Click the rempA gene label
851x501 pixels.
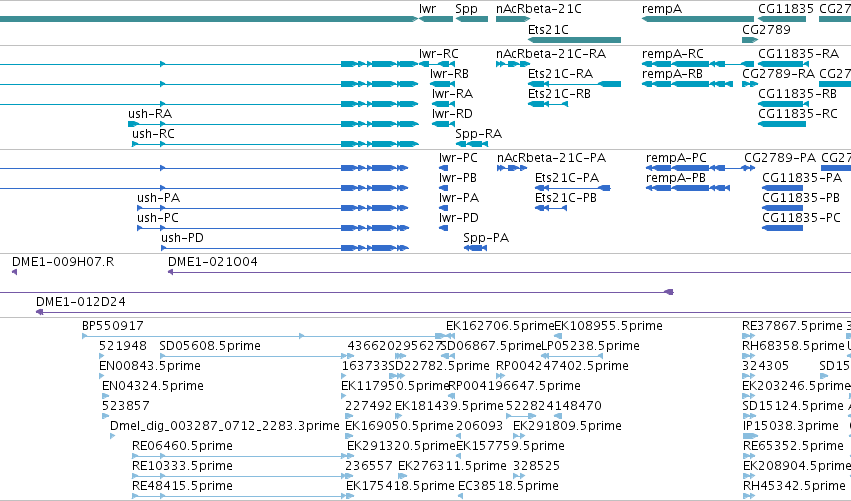pyautogui.click(x=662, y=9)
